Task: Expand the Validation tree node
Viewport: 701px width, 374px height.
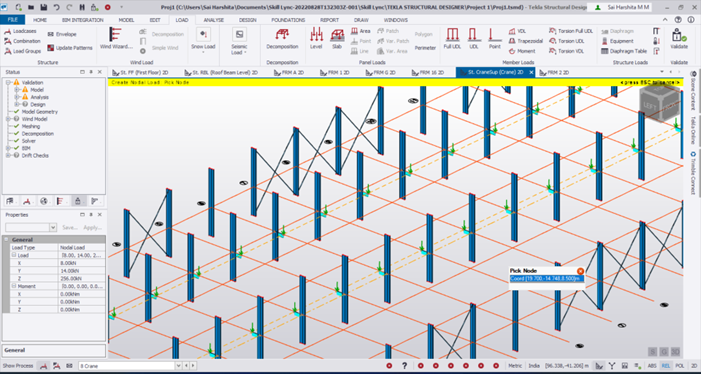Action: point(8,82)
